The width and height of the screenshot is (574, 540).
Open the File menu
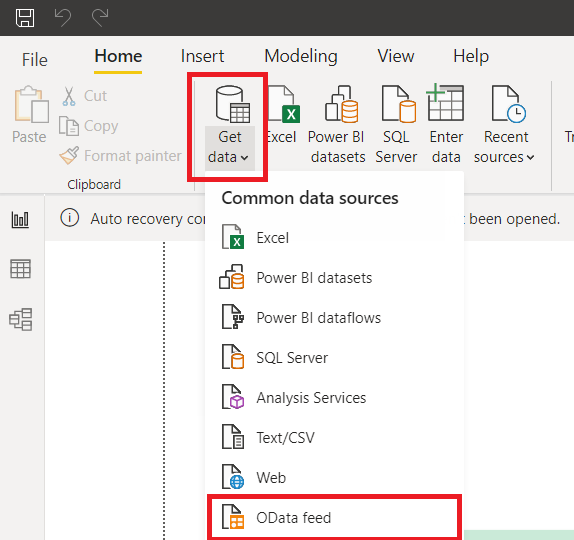(x=34, y=60)
